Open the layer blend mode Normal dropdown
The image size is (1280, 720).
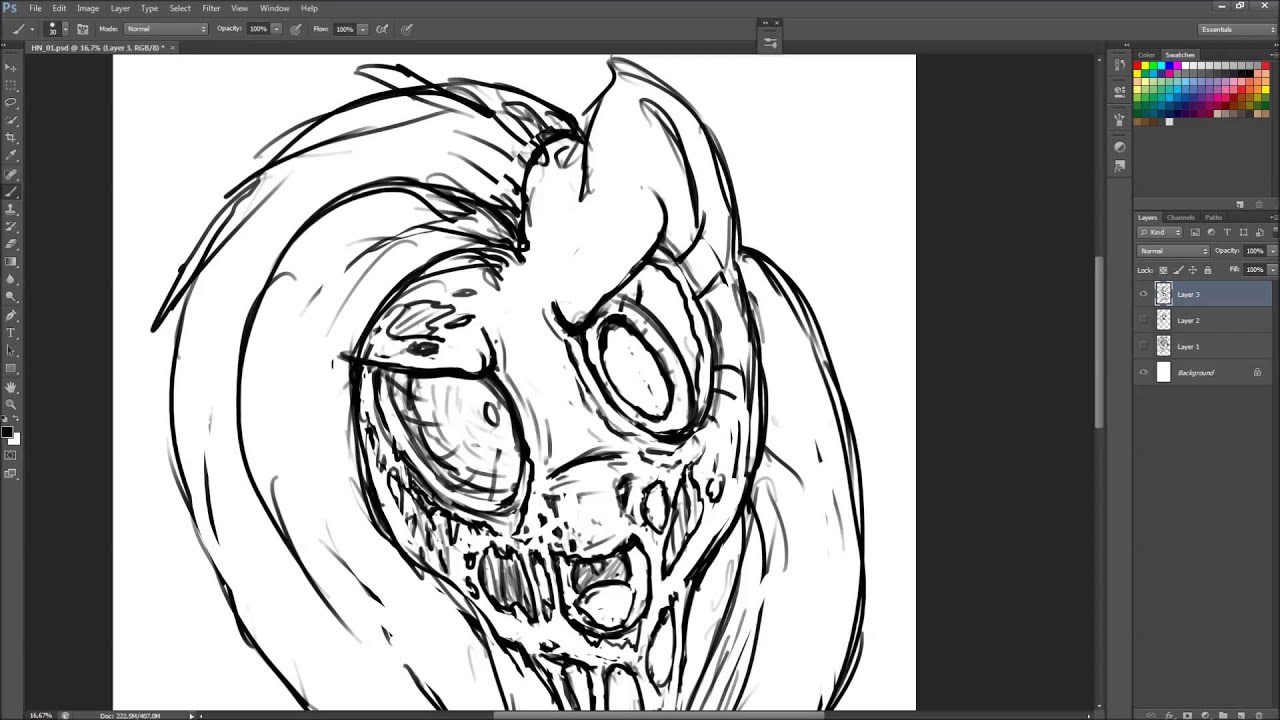tap(1173, 251)
